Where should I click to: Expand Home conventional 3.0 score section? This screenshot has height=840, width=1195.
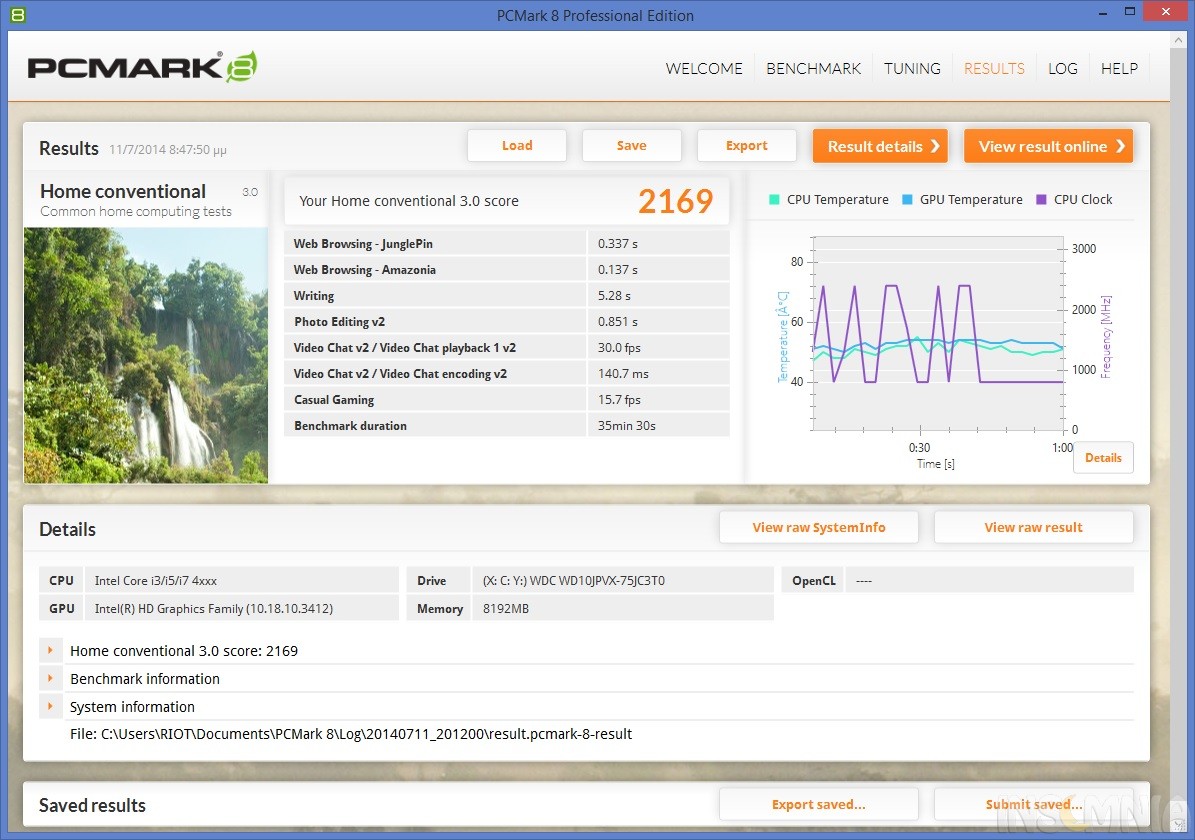tap(50, 650)
